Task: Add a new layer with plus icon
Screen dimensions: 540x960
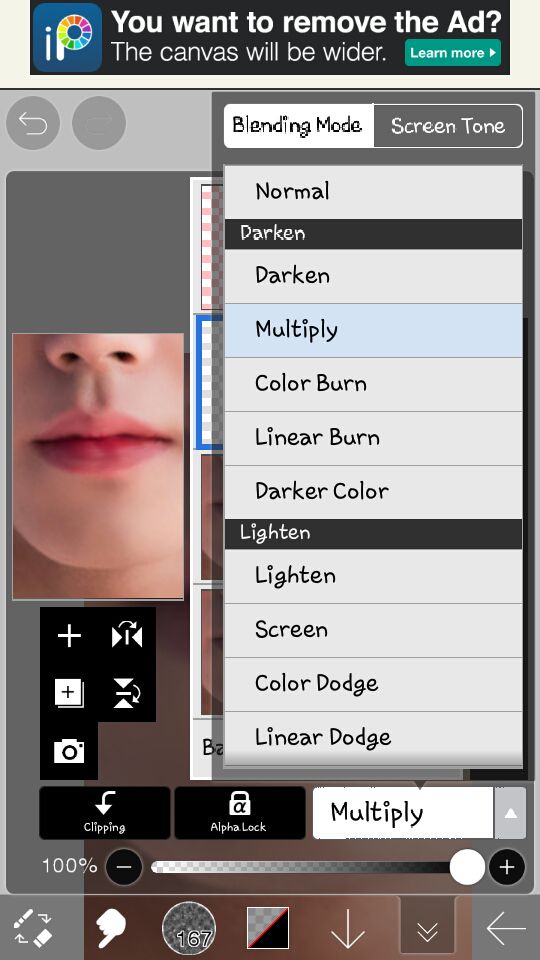Action: pyautogui.click(x=69, y=636)
